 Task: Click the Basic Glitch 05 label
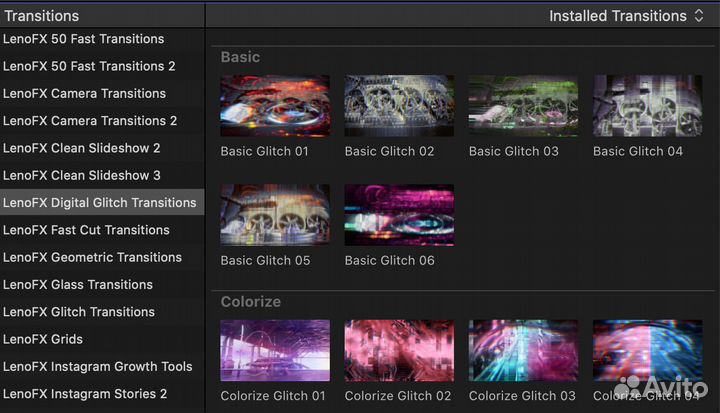point(265,260)
